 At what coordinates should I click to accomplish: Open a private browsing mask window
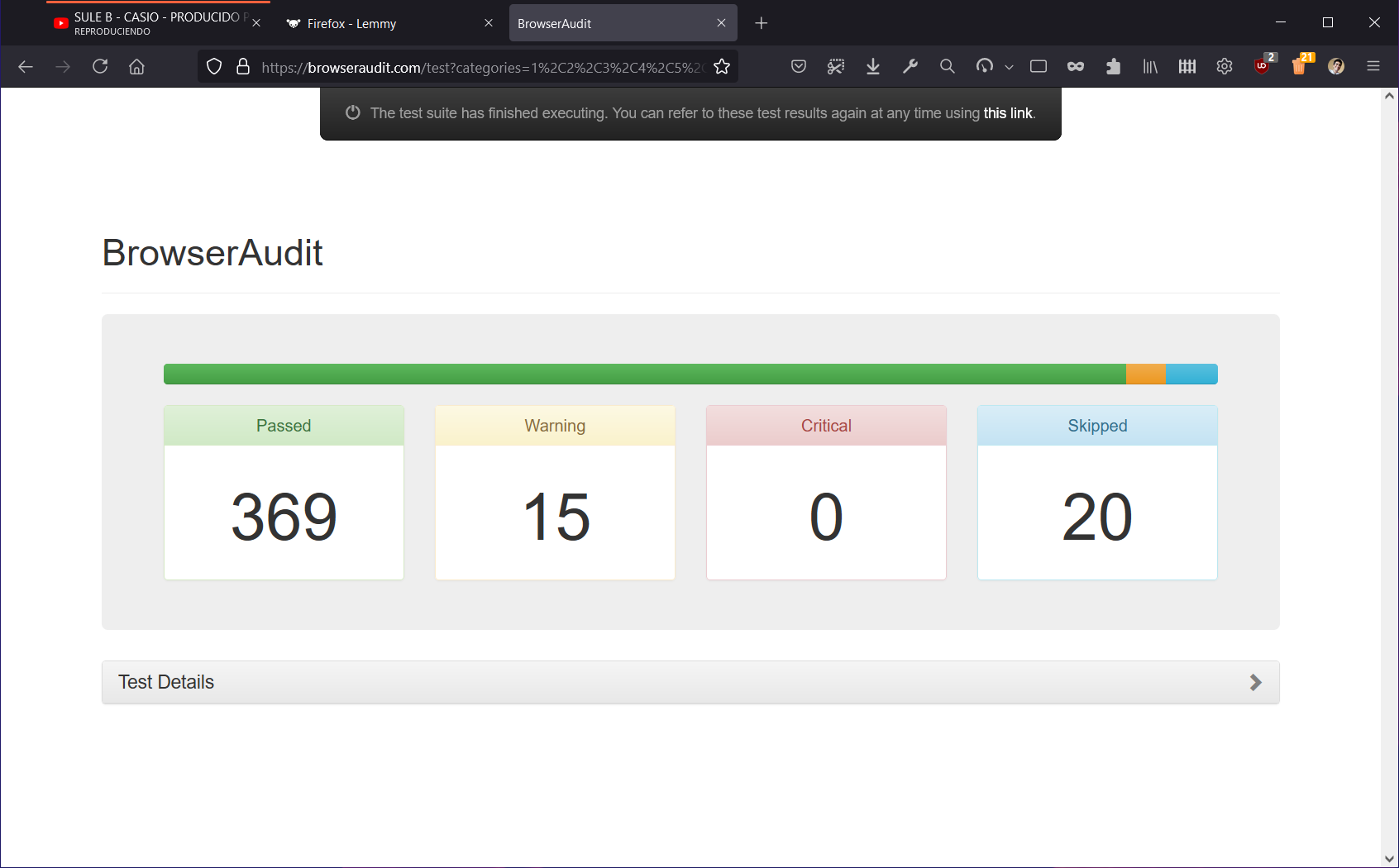pos(1076,67)
